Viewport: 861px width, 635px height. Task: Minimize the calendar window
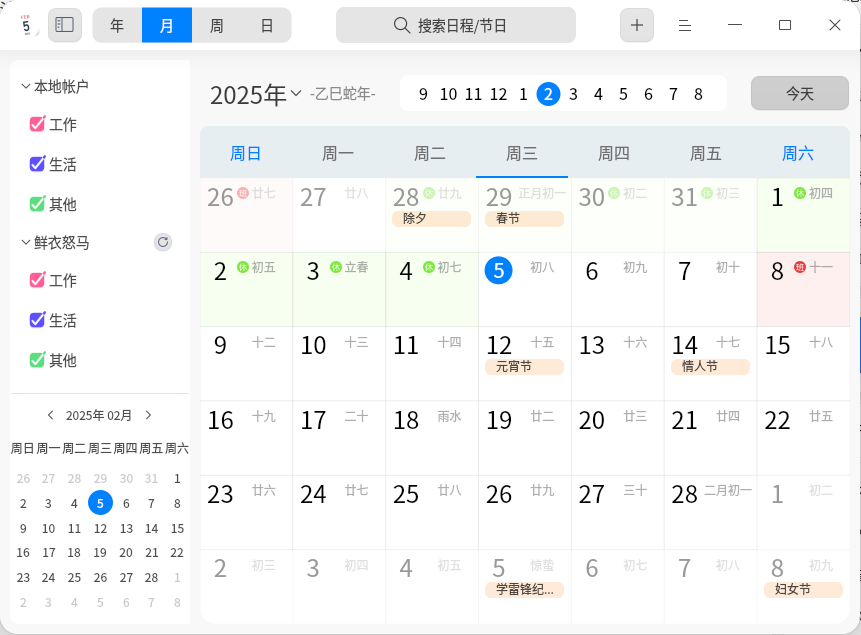pos(735,25)
